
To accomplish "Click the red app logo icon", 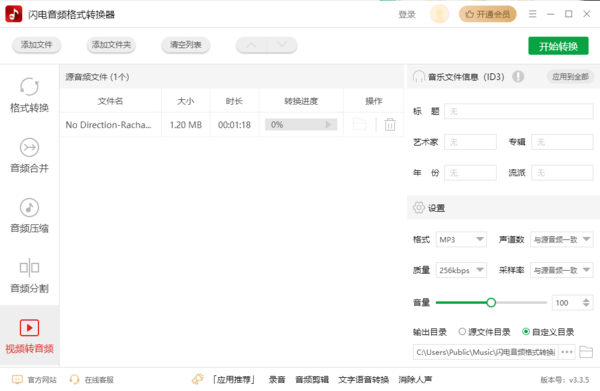I will tap(14, 14).
